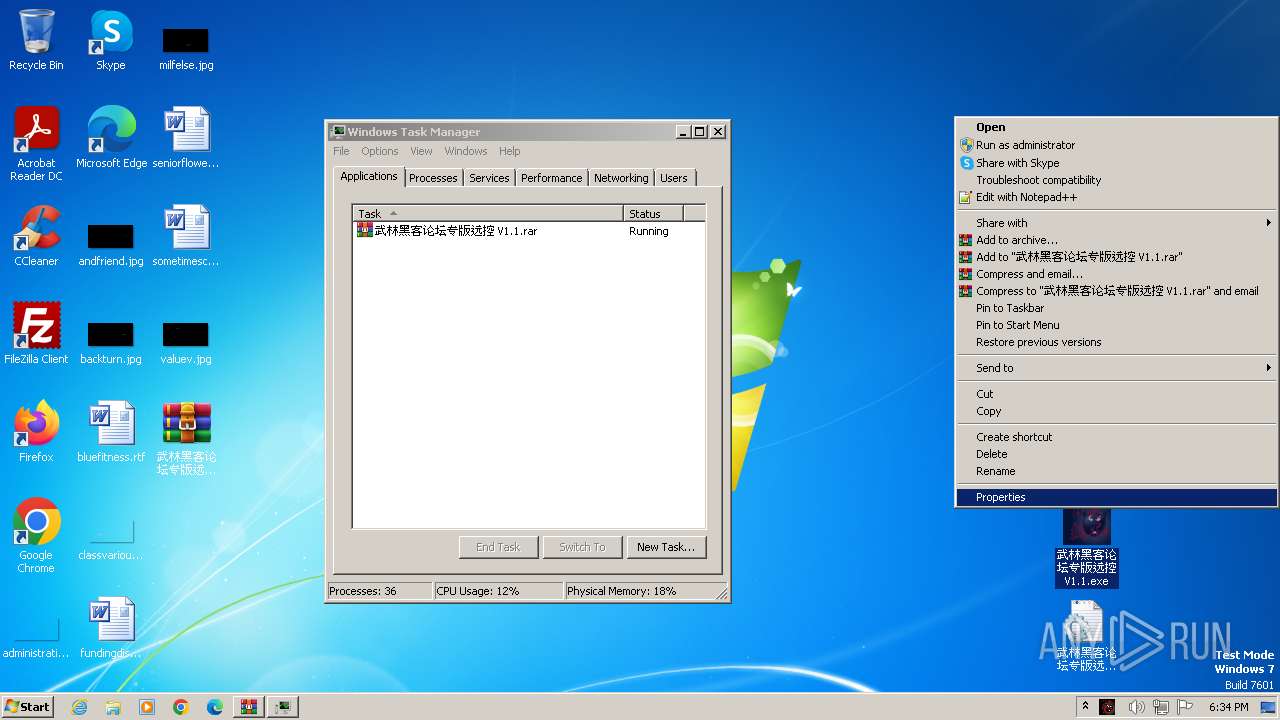Image resolution: width=1280 pixels, height=720 pixels.
Task: Select the bluefitness.rtf document icon
Action: pyautogui.click(x=111, y=431)
